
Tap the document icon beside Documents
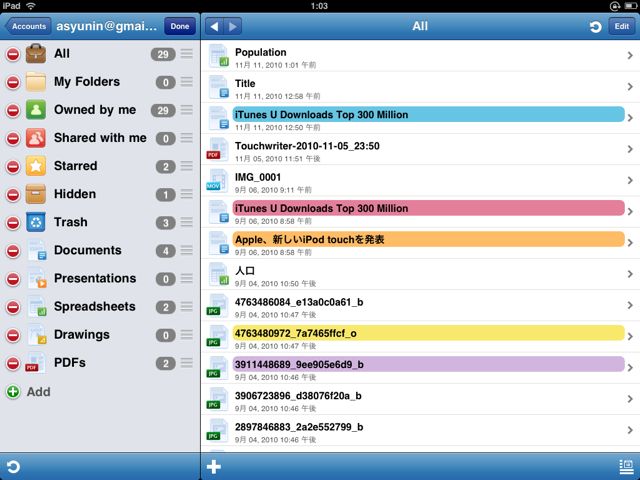coord(37,250)
